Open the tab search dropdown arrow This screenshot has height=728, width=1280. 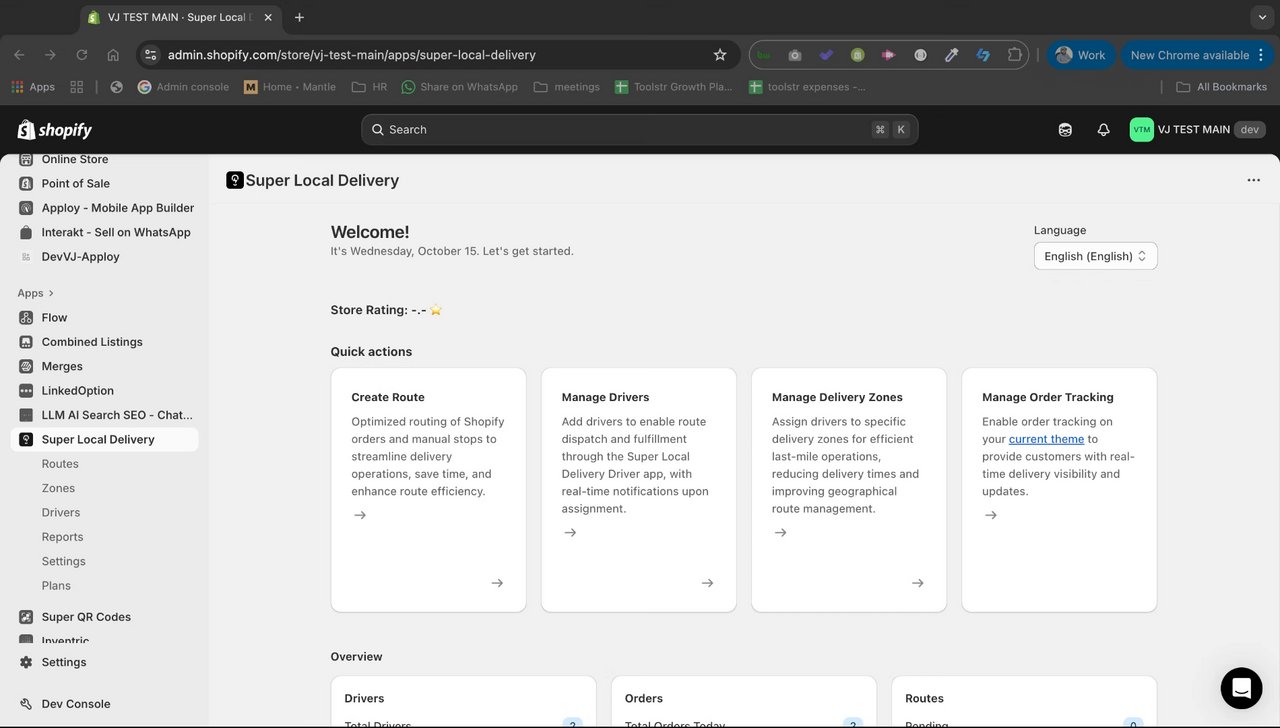pyautogui.click(x=1261, y=17)
